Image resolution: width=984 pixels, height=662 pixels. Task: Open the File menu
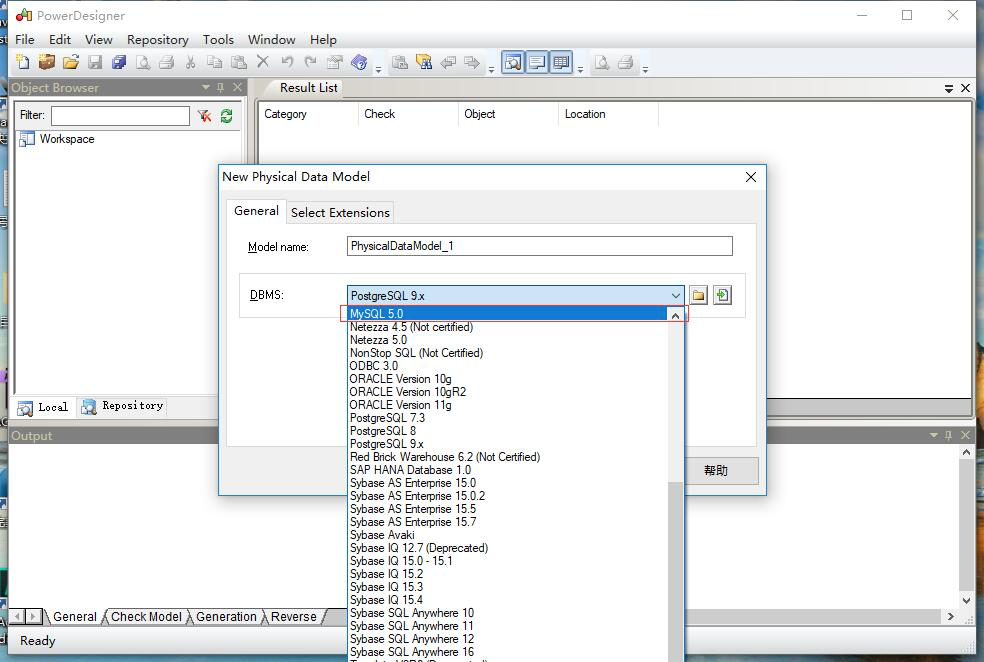click(24, 40)
